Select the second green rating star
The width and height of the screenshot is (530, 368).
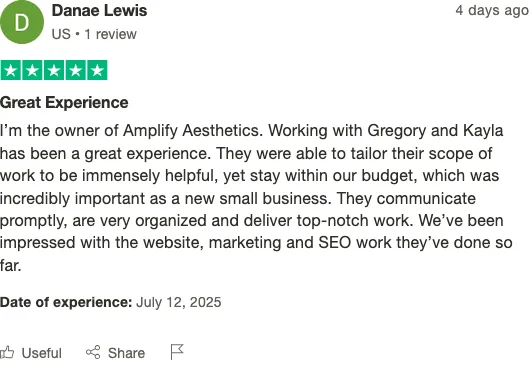click(x=32, y=70)
